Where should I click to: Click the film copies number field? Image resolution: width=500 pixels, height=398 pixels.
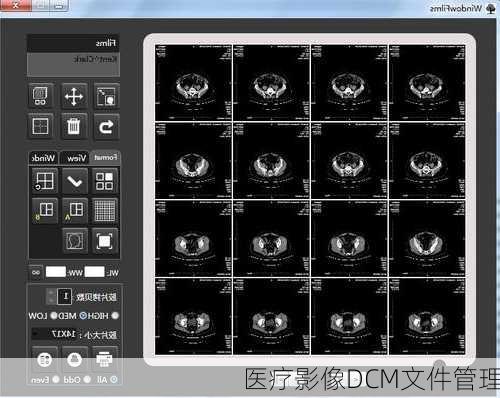(64, 296)
